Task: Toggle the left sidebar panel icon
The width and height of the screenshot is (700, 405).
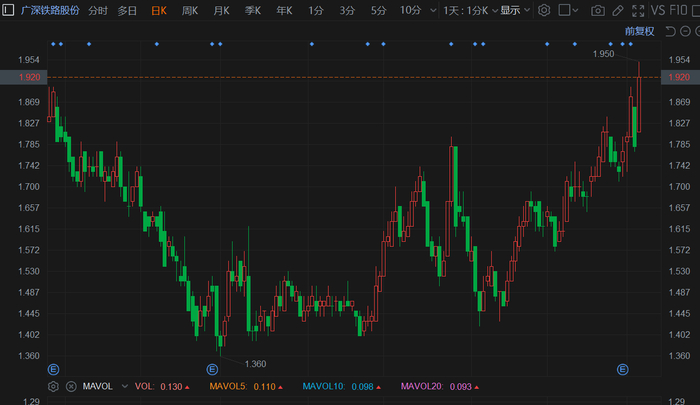Action: [x=9, y=10]
